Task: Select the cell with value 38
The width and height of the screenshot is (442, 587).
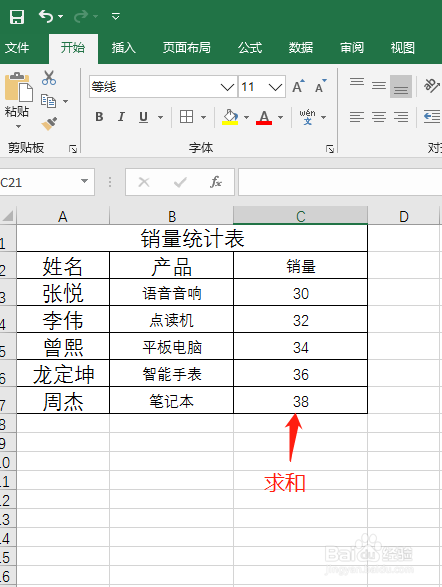Action: pyautogui.click(x=301, y=401)
